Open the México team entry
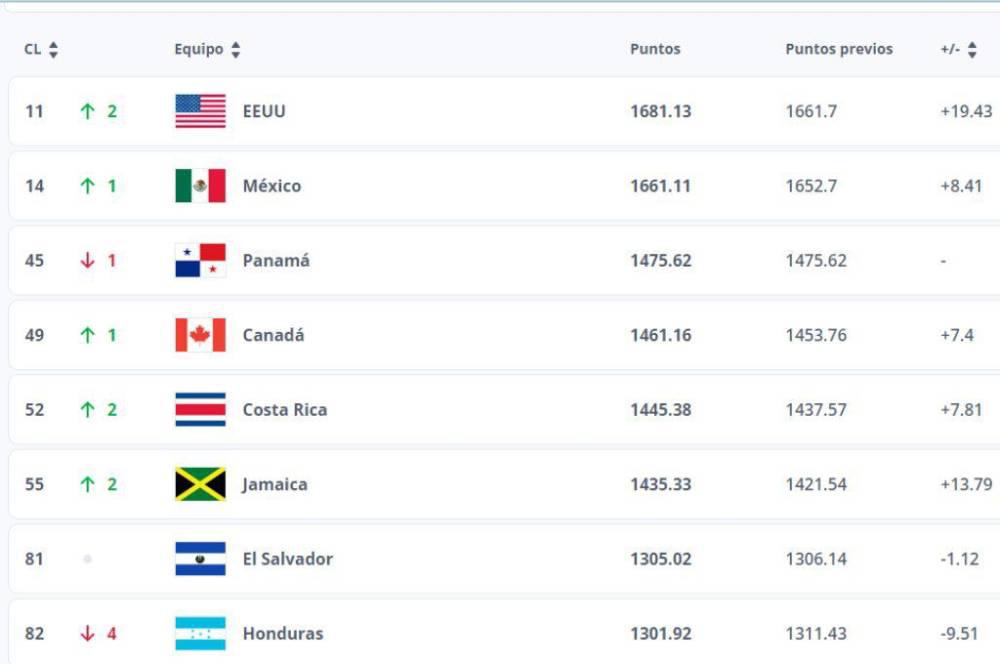Viewport: 1000px width, 664px height. [273, 186]
